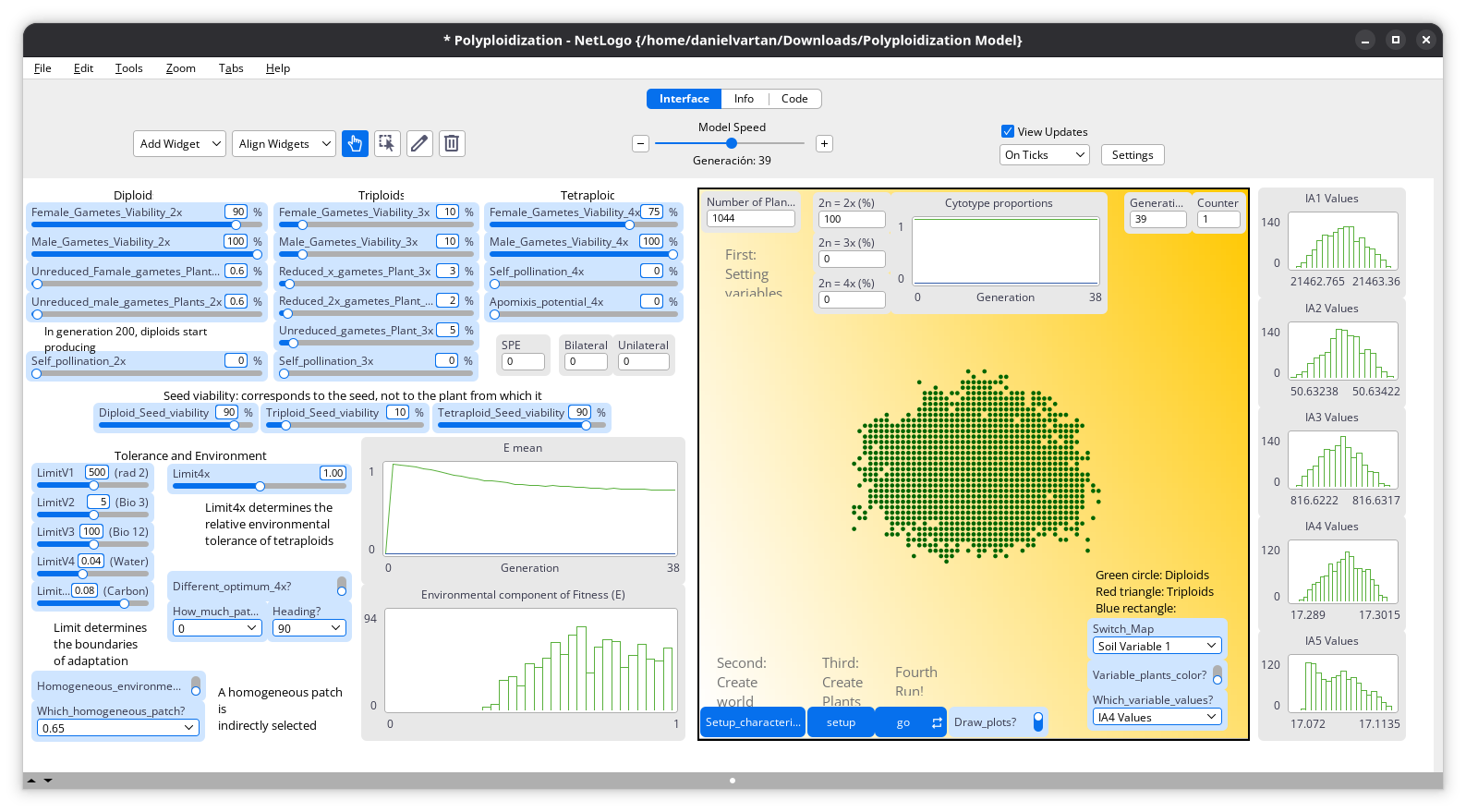This screenshot has width=1466, height=812.
Task: Expand the On Ticks update dropdown
Action: coord(1044,154)
